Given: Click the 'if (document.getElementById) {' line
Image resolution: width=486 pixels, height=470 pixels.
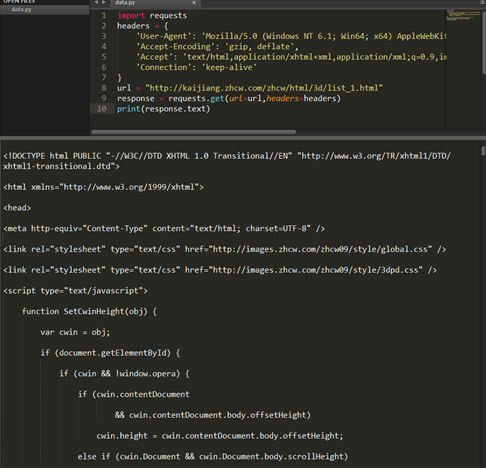Looking at the screenshot, I should click(110, 353).
